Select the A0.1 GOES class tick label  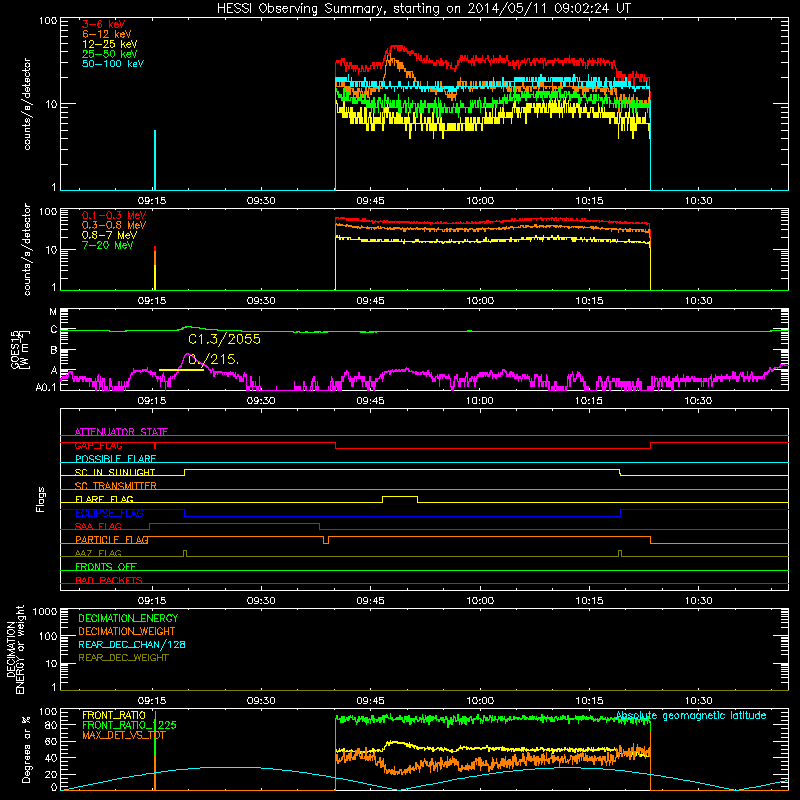coord(45,387)
